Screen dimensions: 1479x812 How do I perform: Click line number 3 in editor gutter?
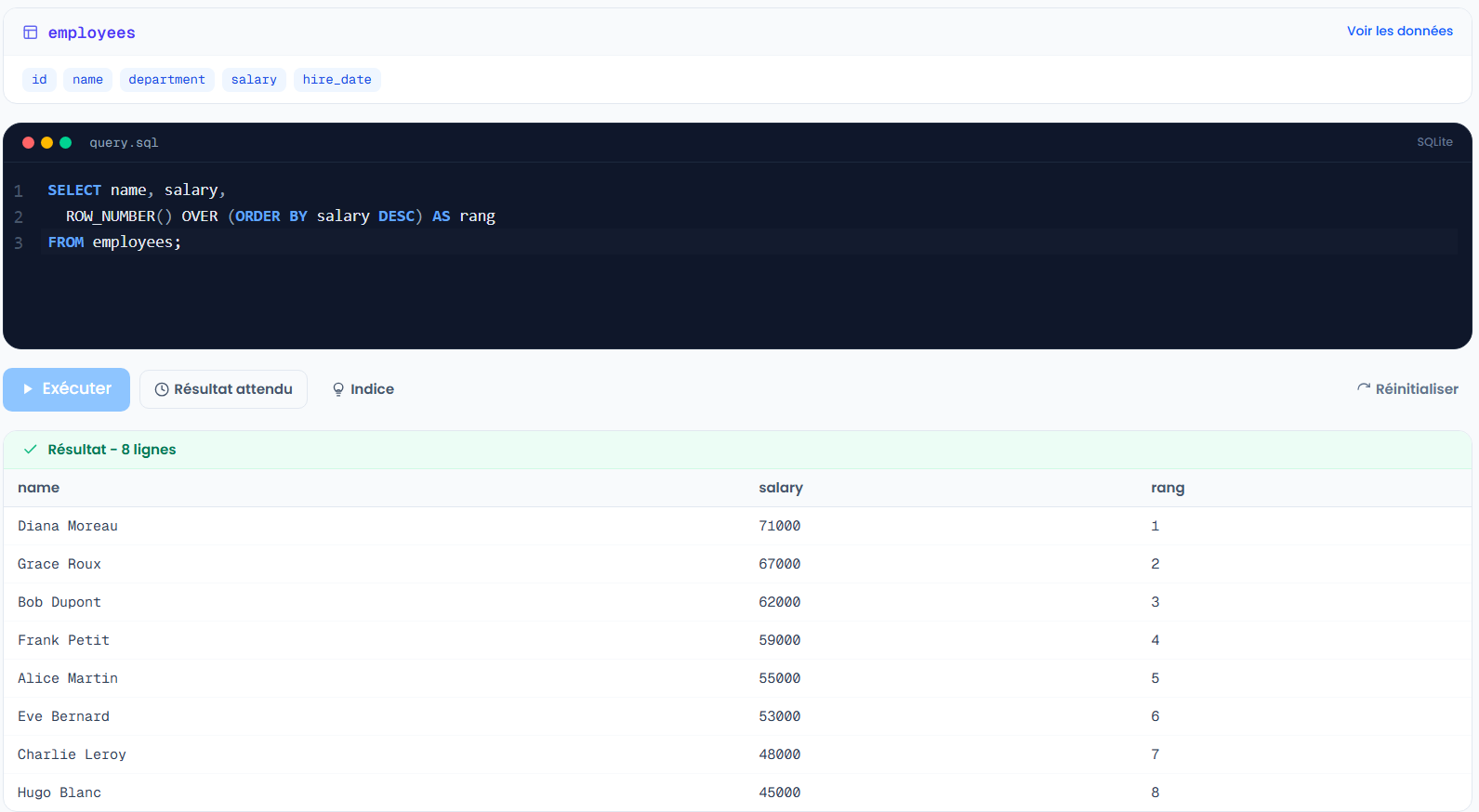19,243
